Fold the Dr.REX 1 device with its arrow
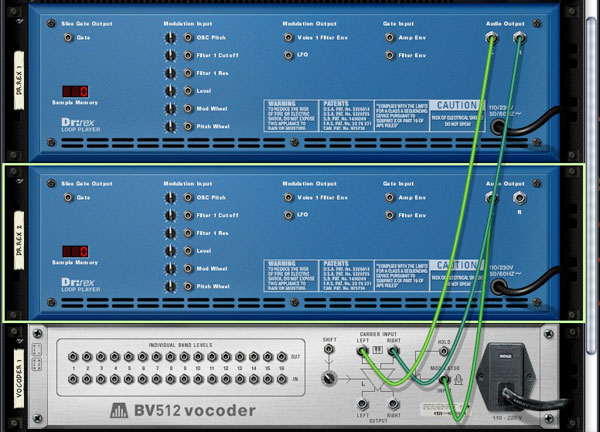The height and width of the screenshot is (432, 600). pos(18,21)
